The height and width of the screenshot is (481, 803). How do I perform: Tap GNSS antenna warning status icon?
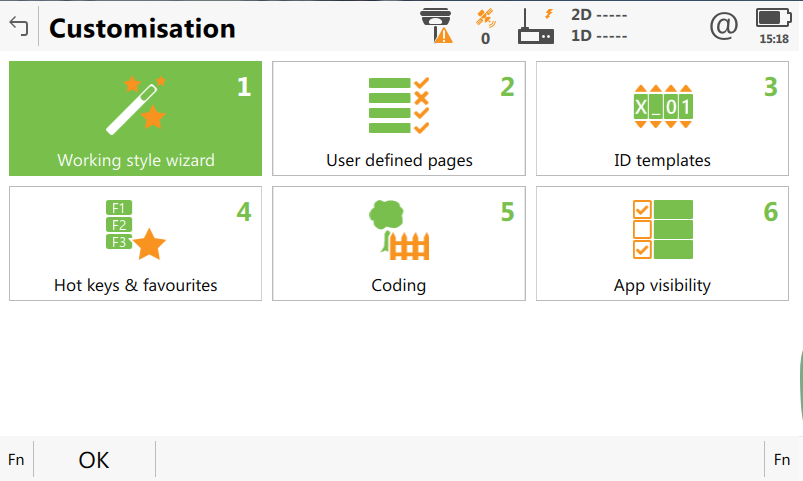pyautogui.click(x=437, y=26)
